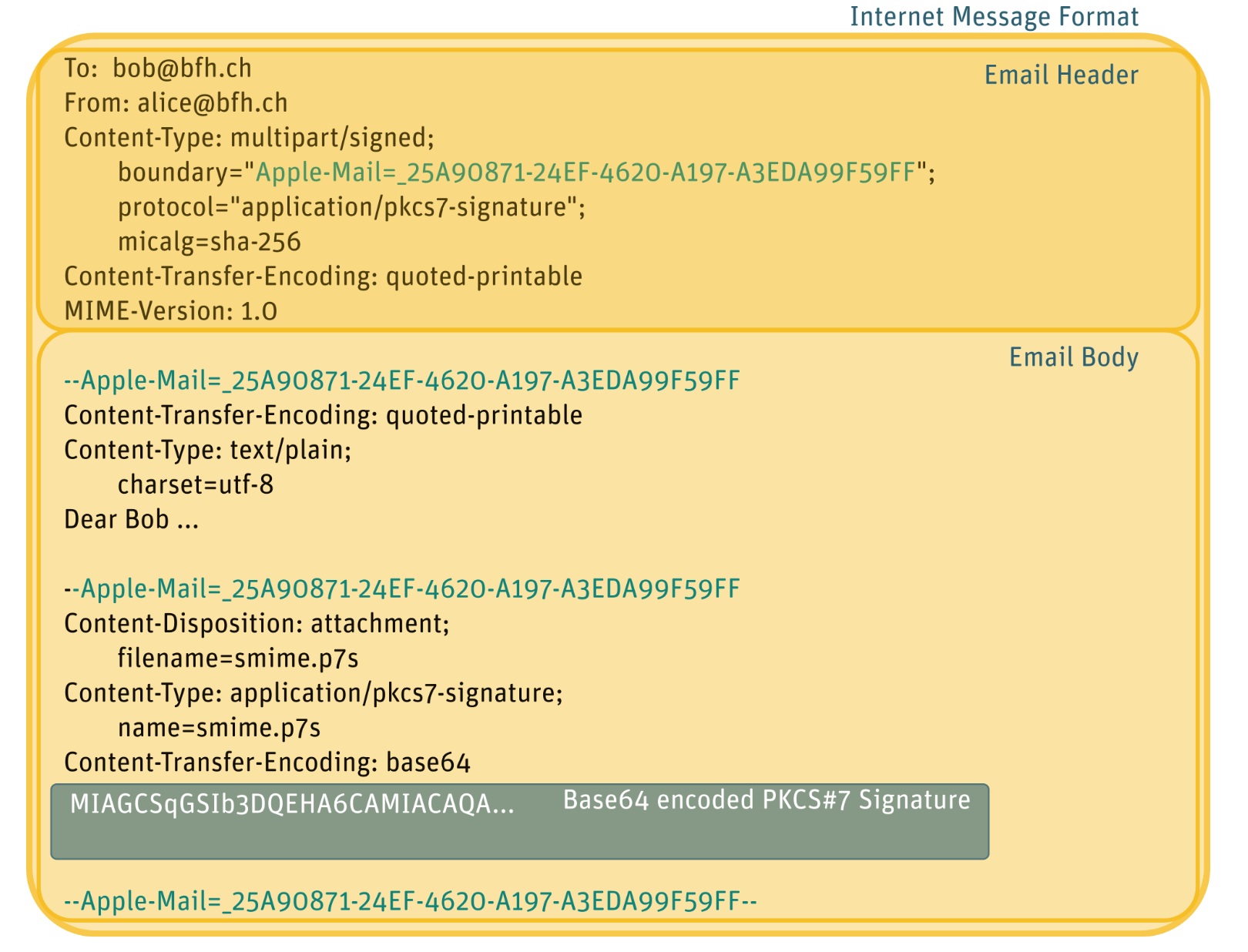The image size is (1248, 952).
Task: Click the 'Email Header' label
Action: coord(1061,75)
